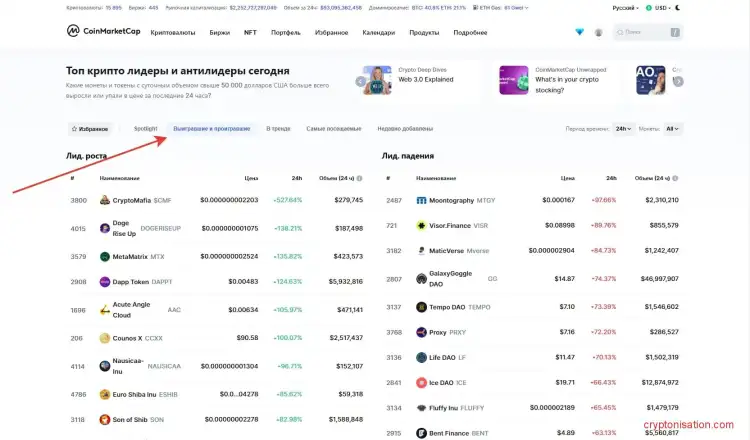Sort gainers by 24h column header

(297, 178)
